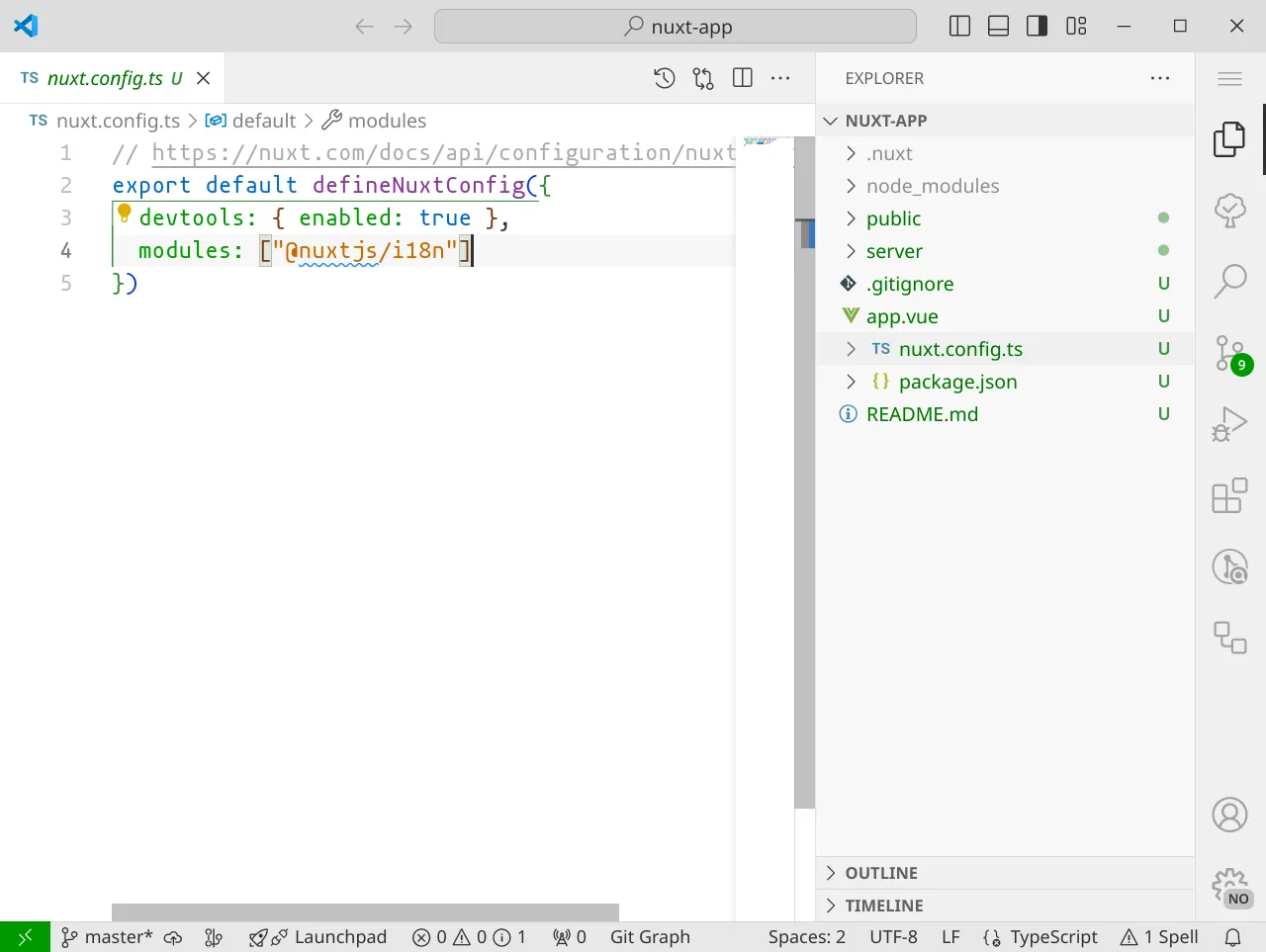The height and width of the screenshot is (952, 1266).
Task: Toggle the bottom panel layout button
Action: 998,27
